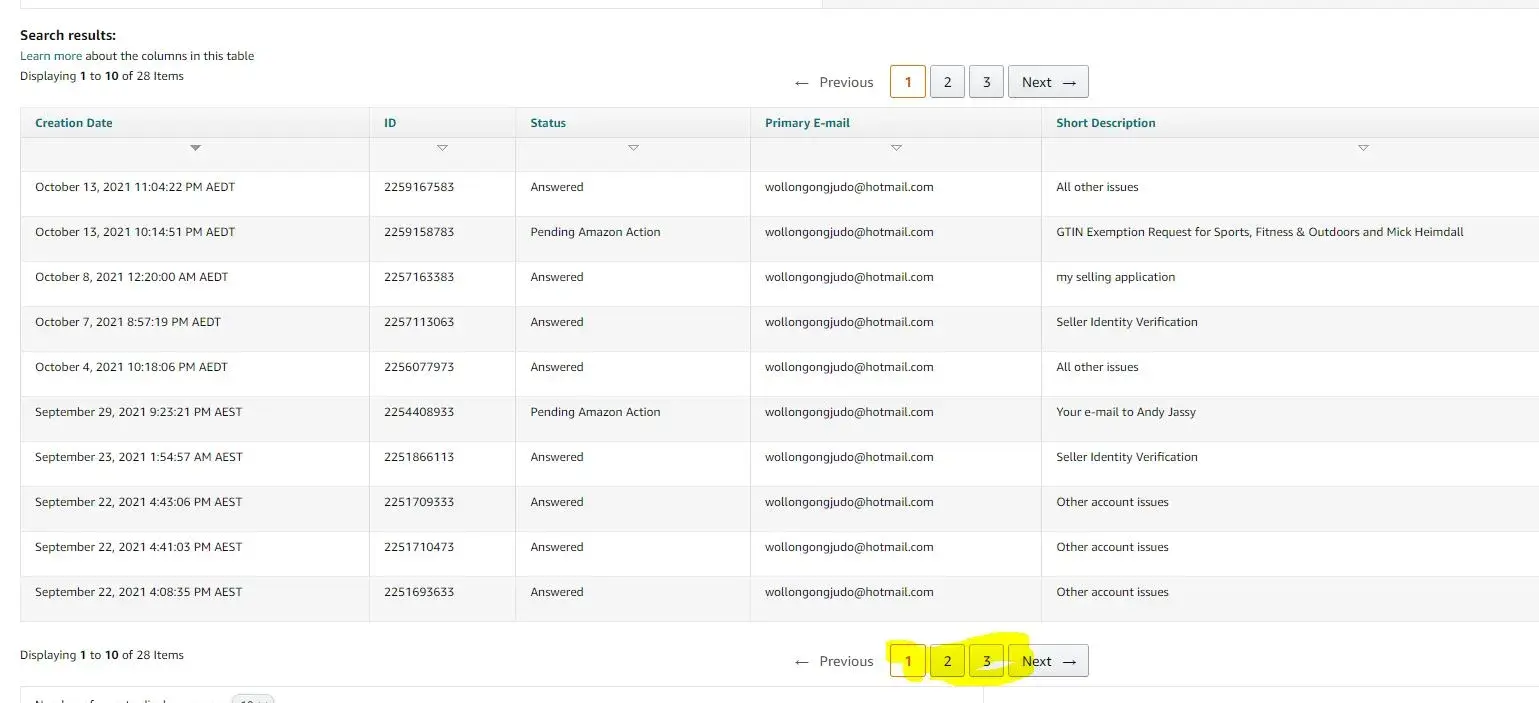Select page 3 in bottom pagination
Viewport: 1539px width, 703px height.
pyautogui.click(x=986, y=661)
